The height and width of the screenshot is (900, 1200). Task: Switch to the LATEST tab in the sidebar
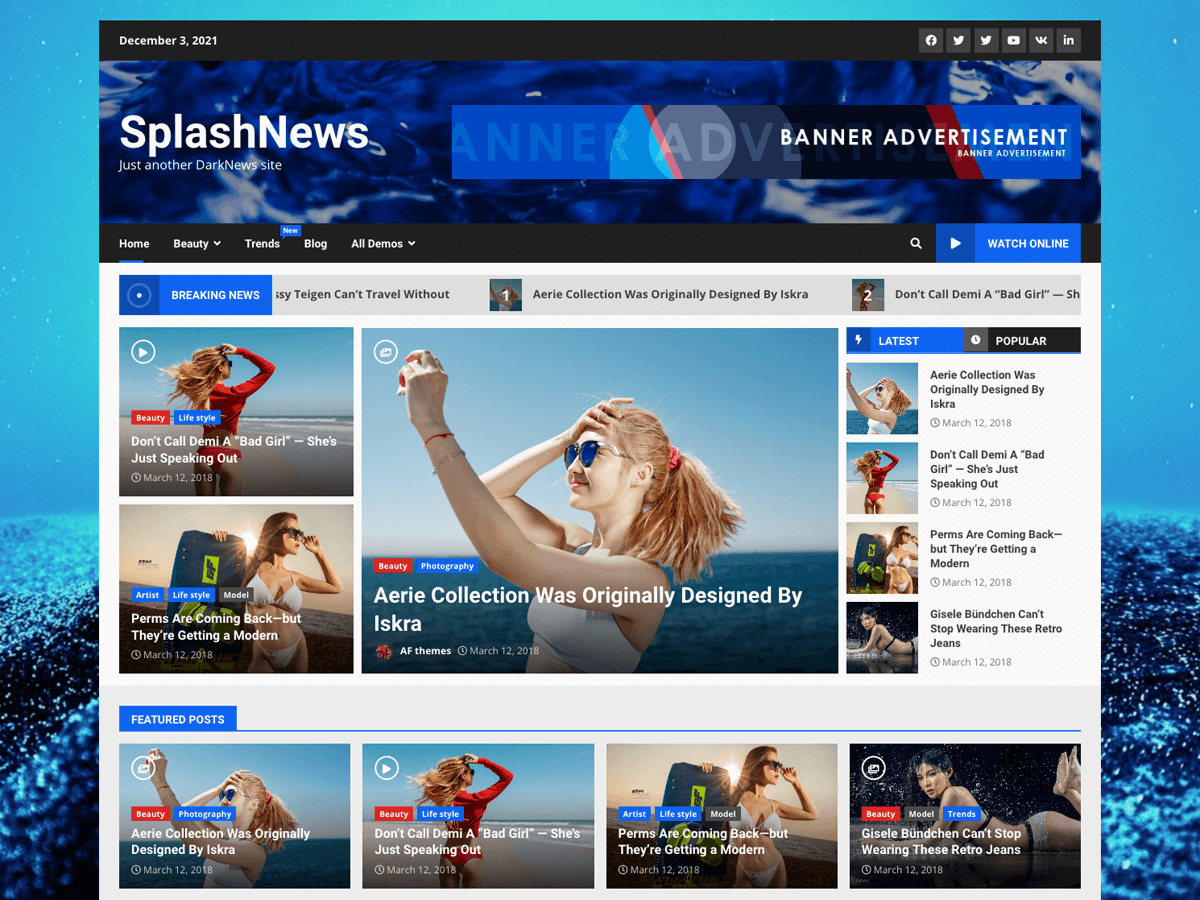pyautogui.click(x=898, y=340)
